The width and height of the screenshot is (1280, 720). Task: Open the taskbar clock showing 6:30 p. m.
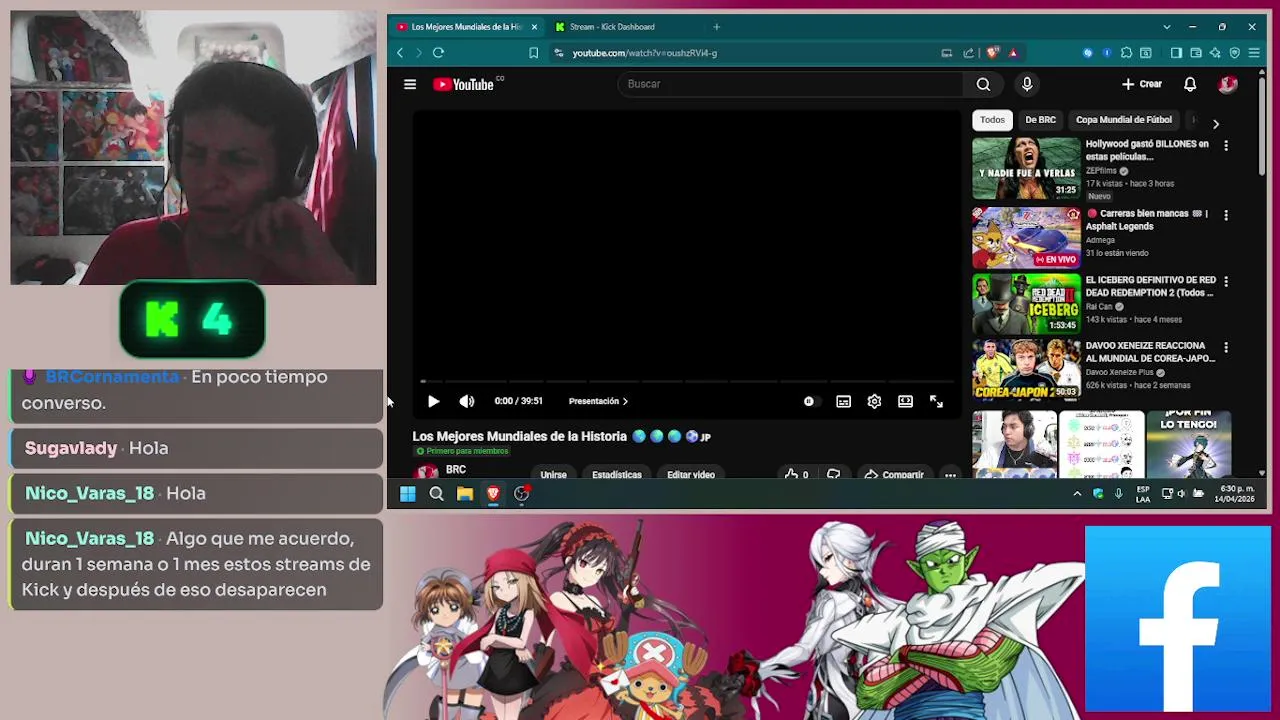(x=1237, y=493)
